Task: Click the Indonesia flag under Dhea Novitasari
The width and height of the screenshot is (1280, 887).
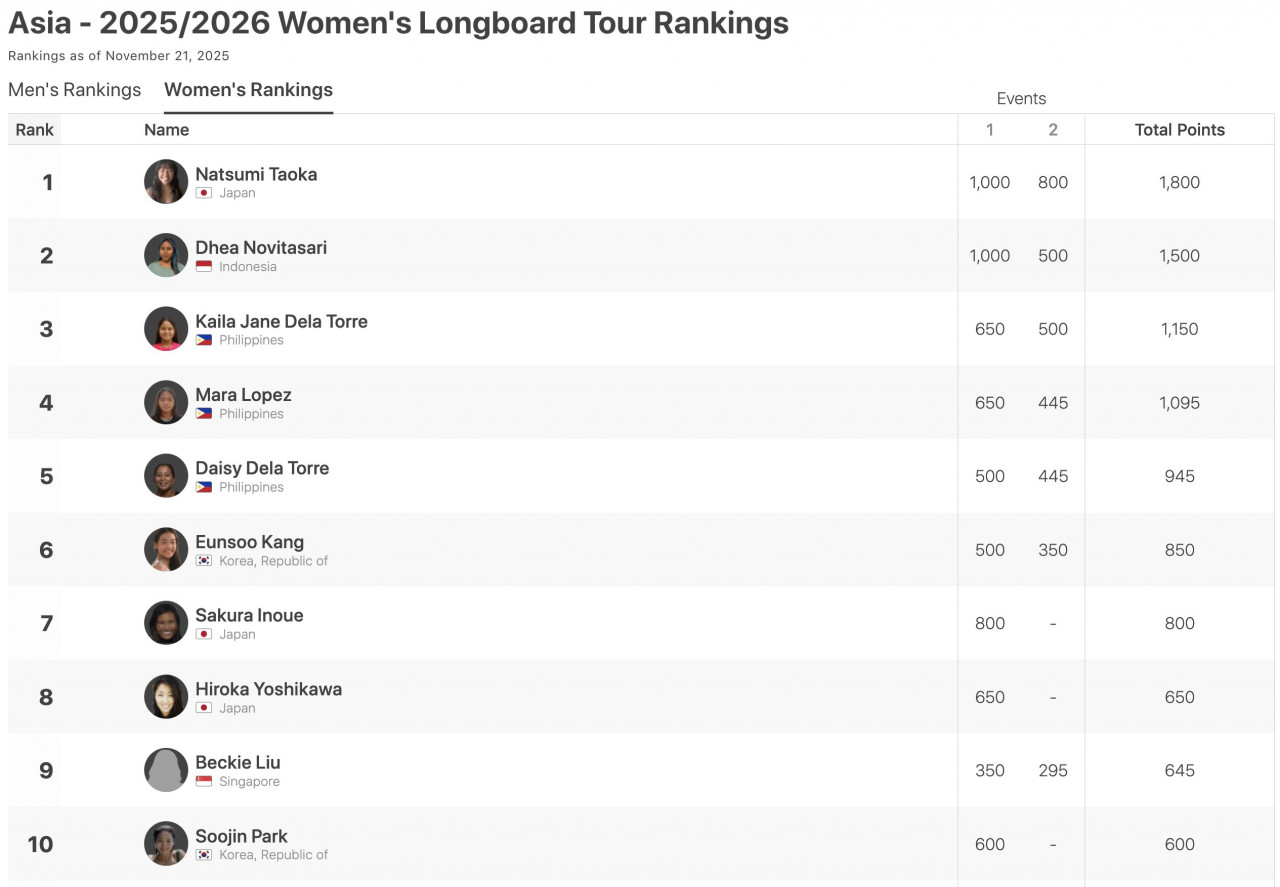Action: click(204, 267)
